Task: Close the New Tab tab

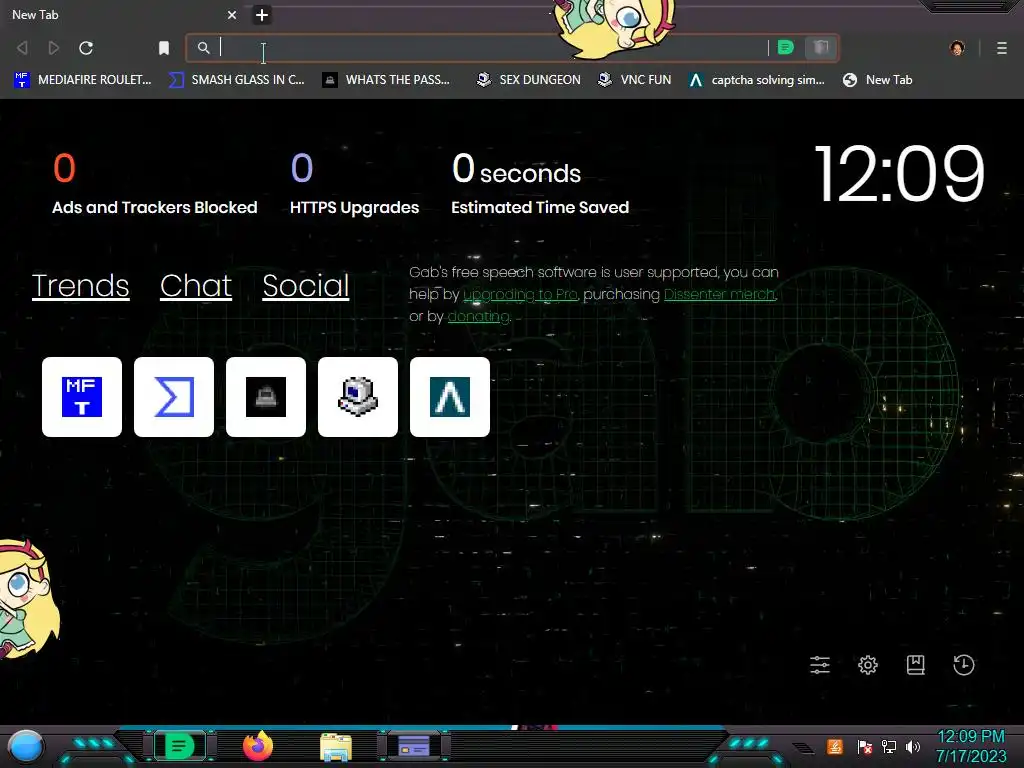Action: 232,14
